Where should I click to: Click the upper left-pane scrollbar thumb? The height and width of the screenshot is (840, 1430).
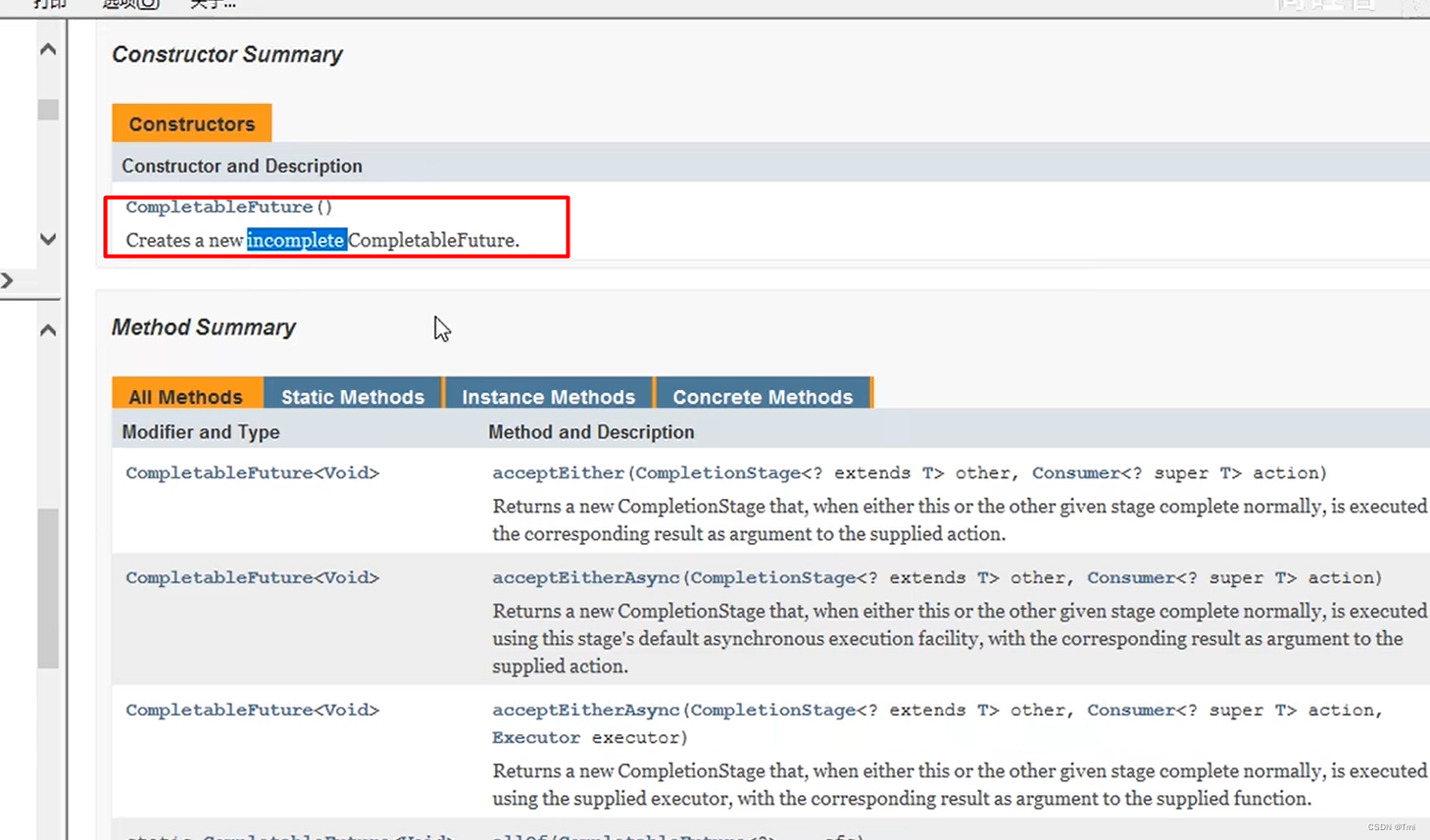click(x=48, y=110)
